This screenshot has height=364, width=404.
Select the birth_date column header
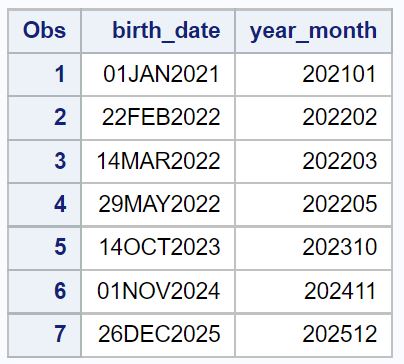point(158,31)
